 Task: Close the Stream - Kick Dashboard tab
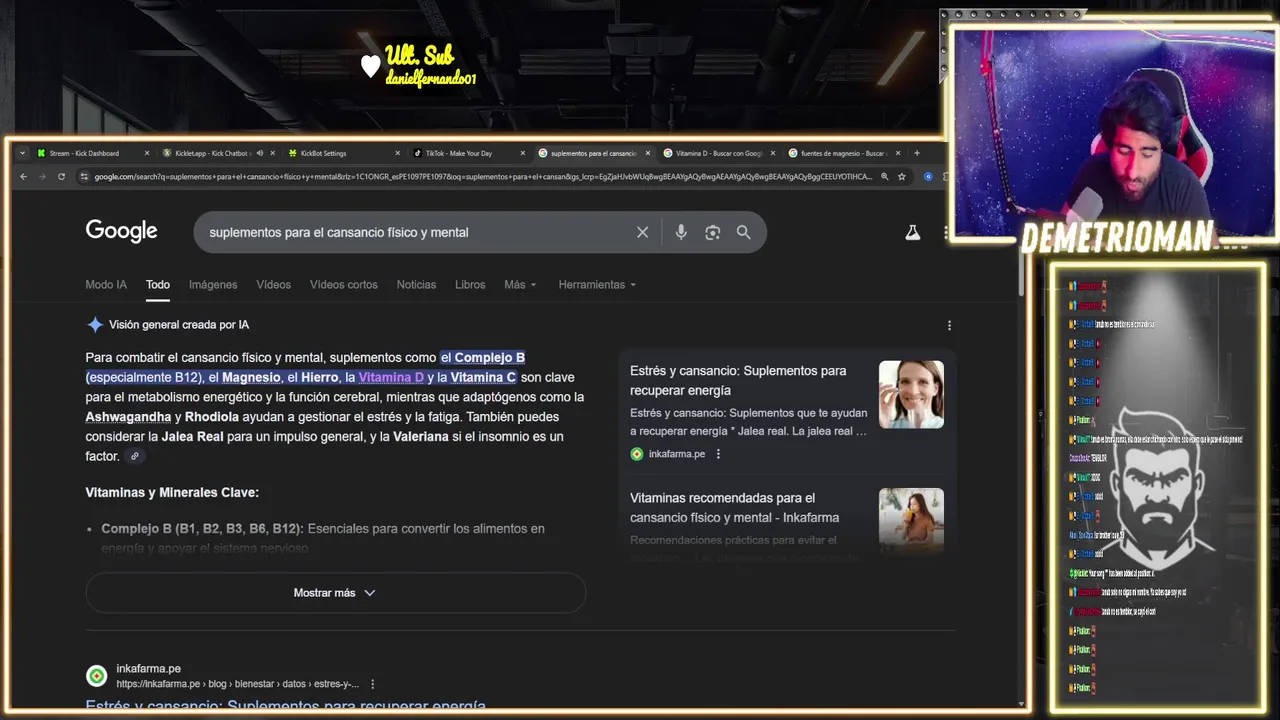146,153
